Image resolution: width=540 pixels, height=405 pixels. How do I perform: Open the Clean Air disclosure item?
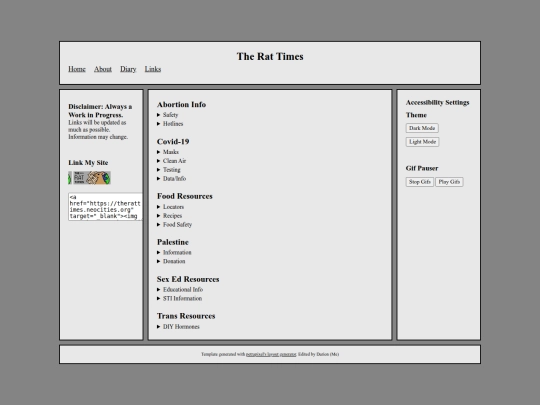(x=171, y=161)
